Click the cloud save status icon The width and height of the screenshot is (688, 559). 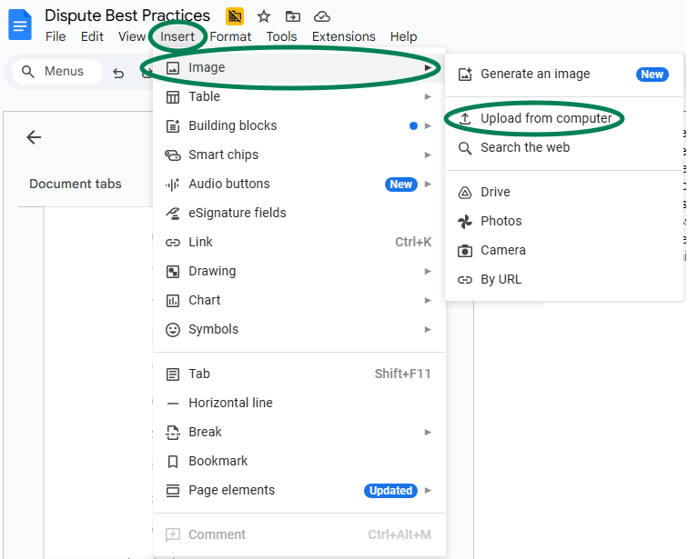tap(322, 16)
